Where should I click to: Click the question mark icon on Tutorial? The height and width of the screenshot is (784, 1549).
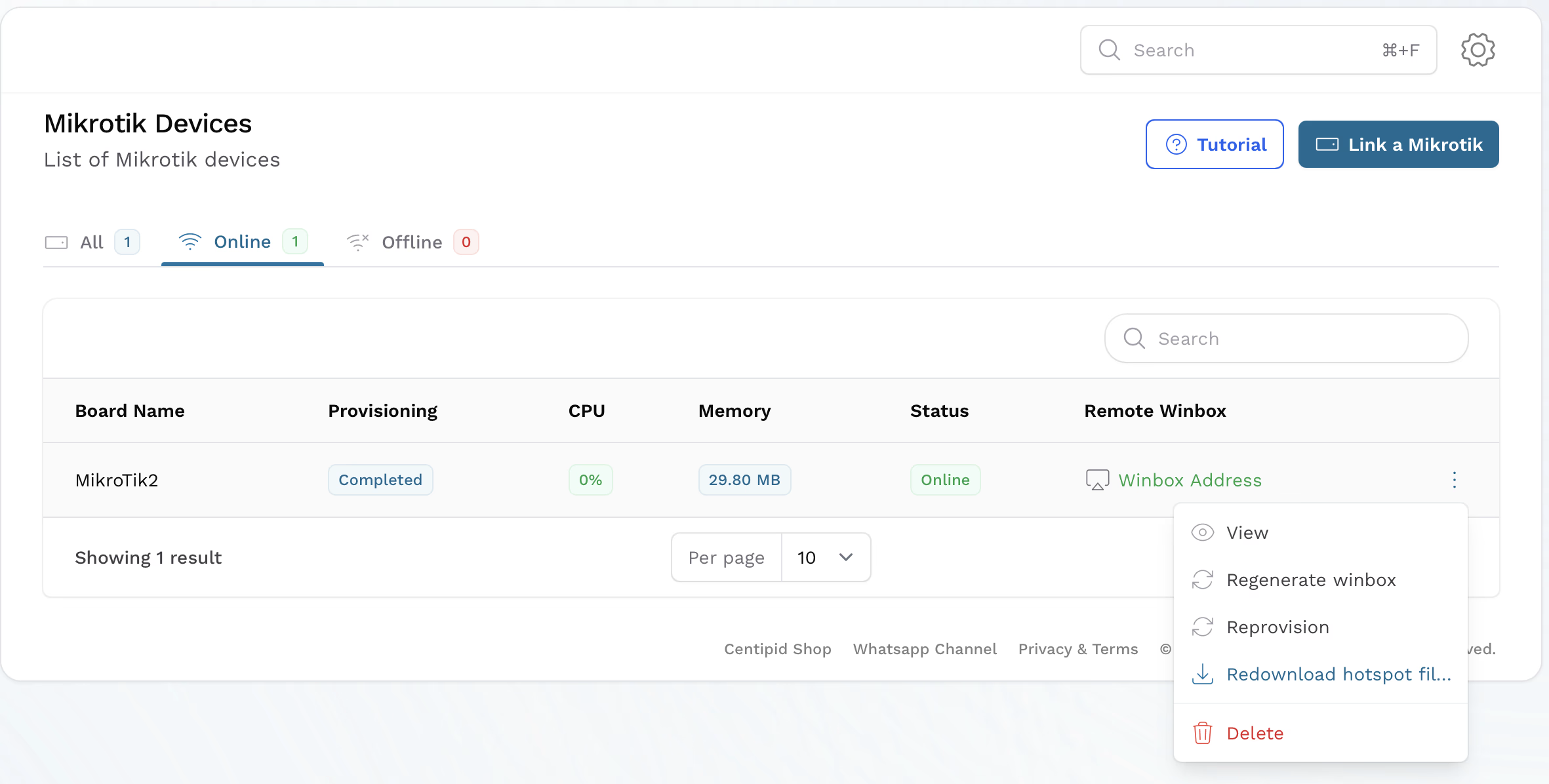[x=1176, y=144]
